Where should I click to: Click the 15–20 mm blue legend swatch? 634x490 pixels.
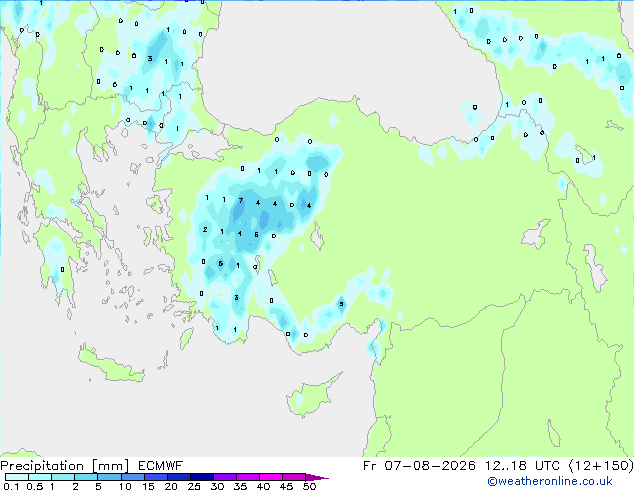[155, 477]
